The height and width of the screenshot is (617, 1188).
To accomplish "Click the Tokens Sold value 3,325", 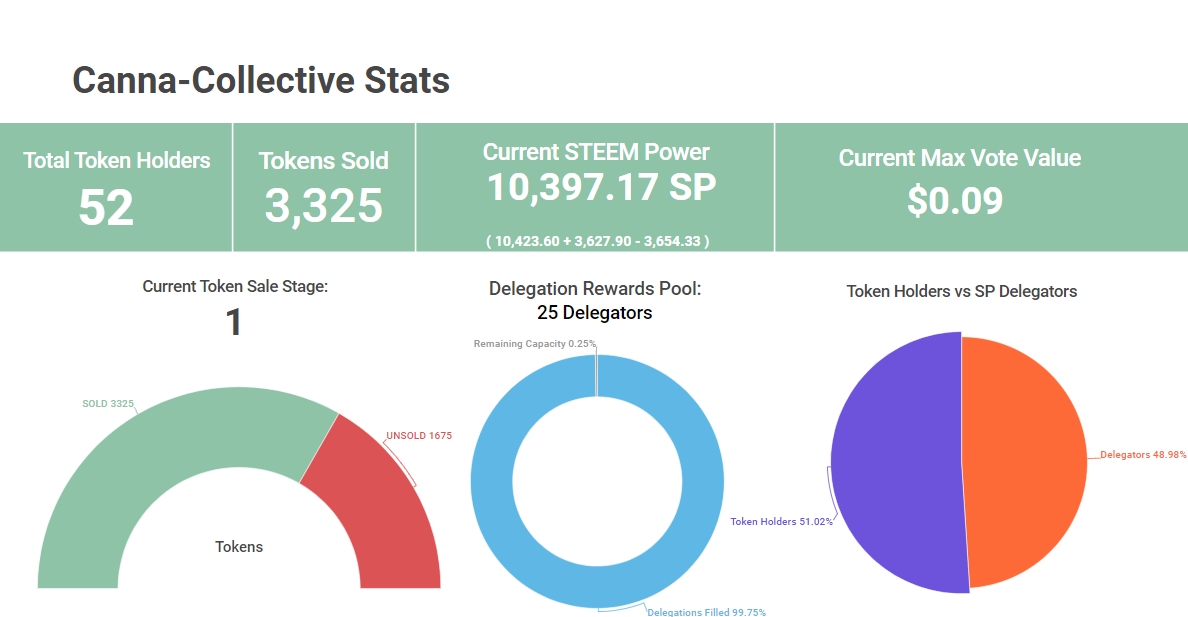I will click(x=323, y=206).
